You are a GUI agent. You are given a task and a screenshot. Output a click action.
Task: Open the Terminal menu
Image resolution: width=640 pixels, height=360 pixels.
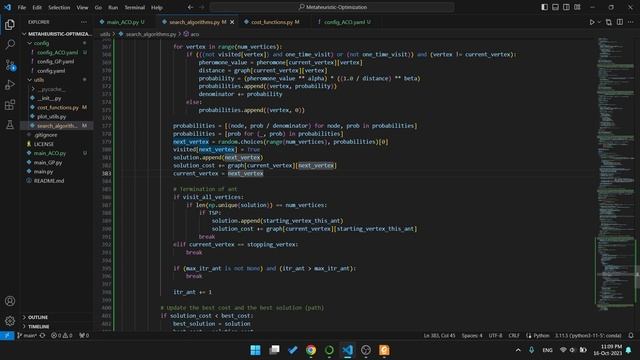pyautogui.click(x=135, y=7)
